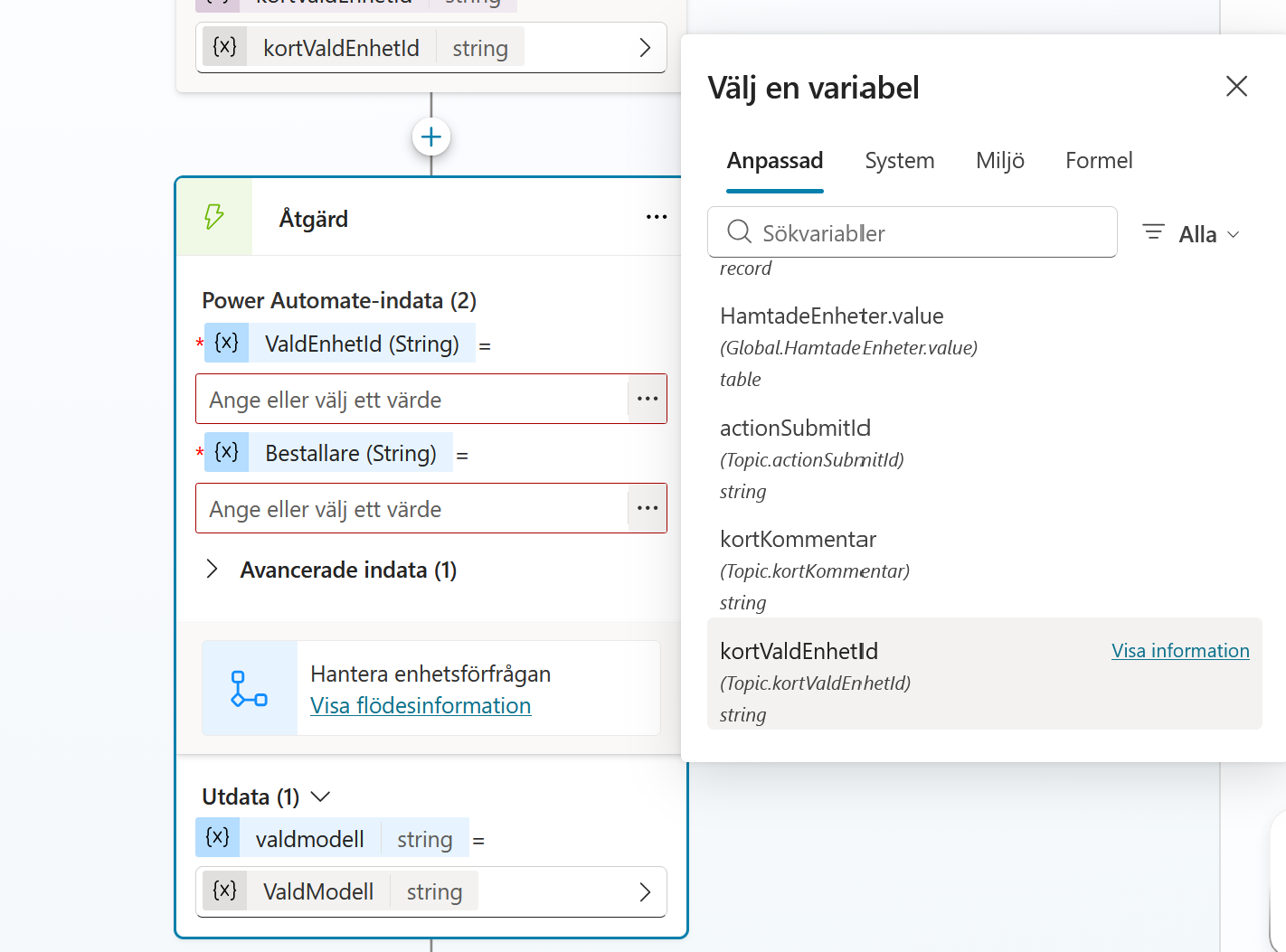Click the Åtgärd node title
The image size is (1286, 952).
pyautogui.click(x=314, y=218)
